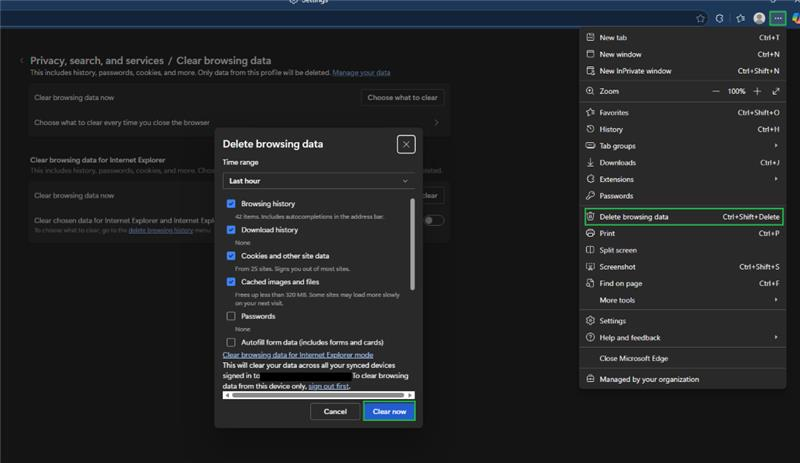Screen dimensions: 800x463
Task: Click the Passwords key icon in menu
Action: tap(590, 196)
